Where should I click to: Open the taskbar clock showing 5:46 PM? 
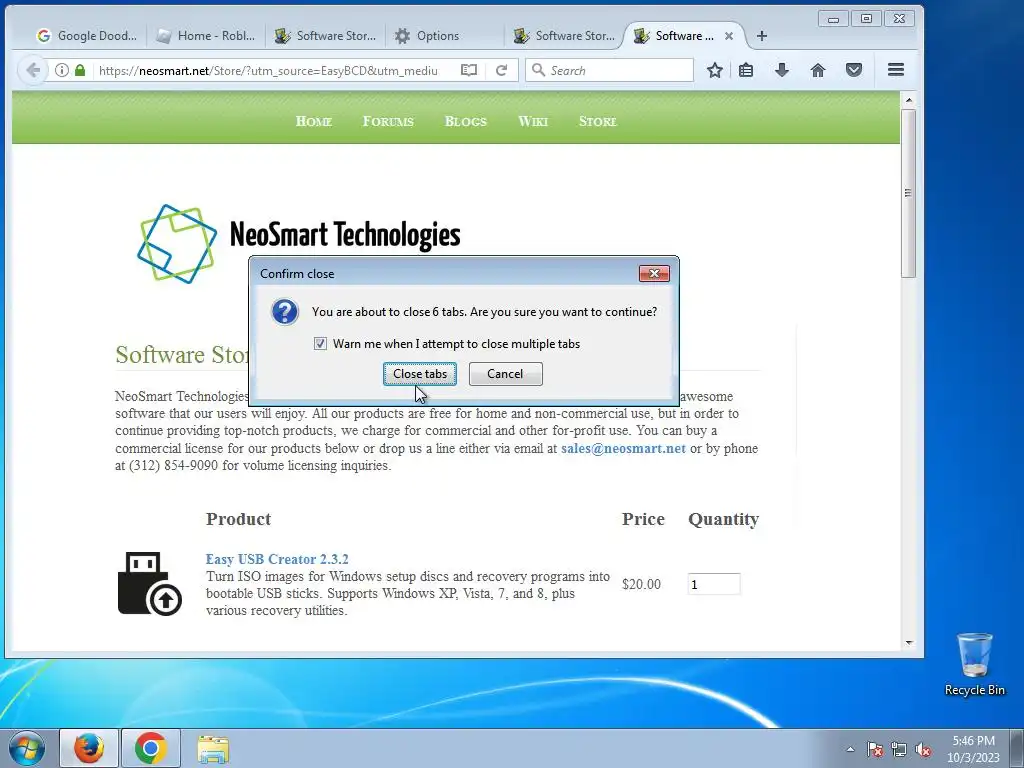(x=973, y=748)
